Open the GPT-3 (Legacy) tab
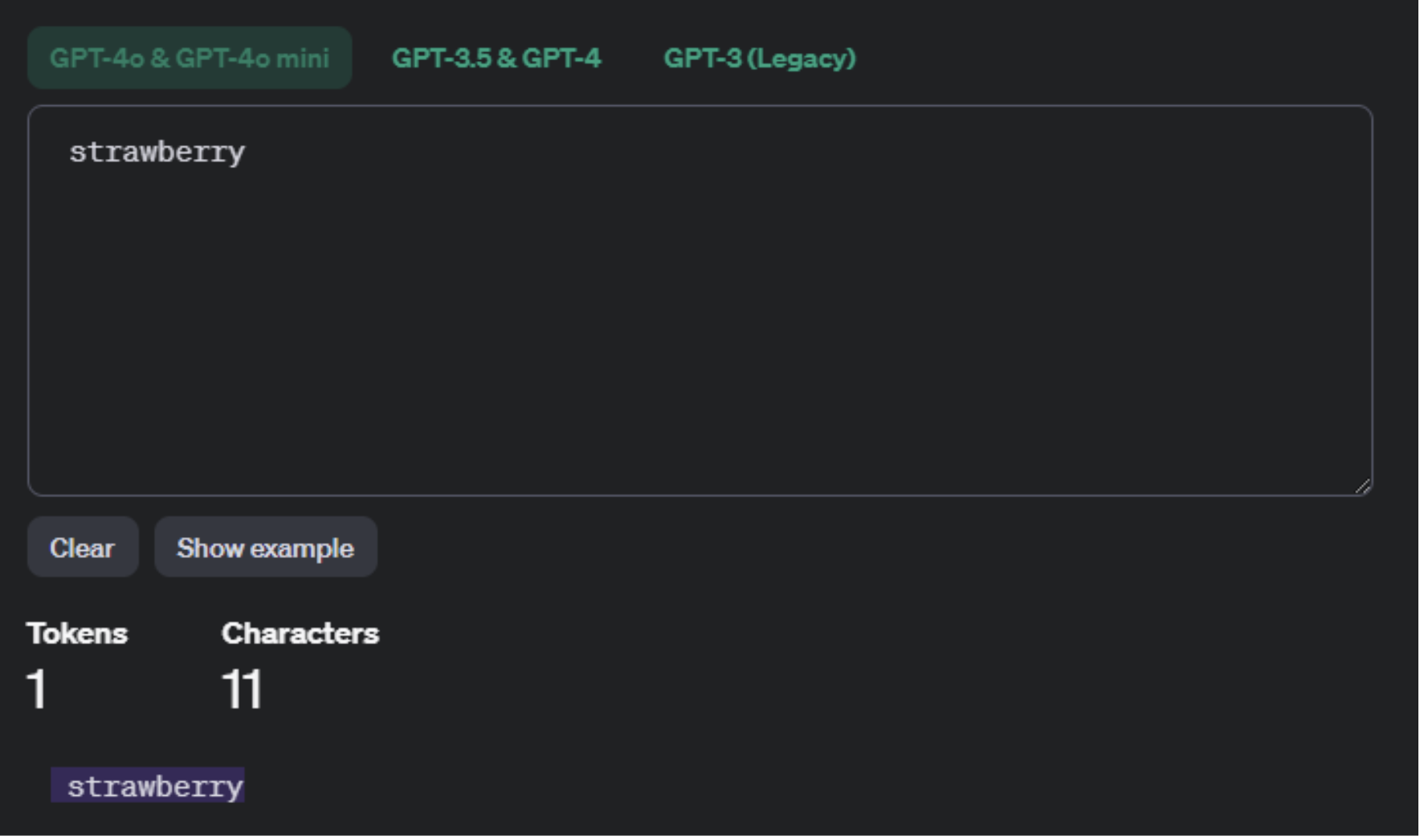 [760, 58]
